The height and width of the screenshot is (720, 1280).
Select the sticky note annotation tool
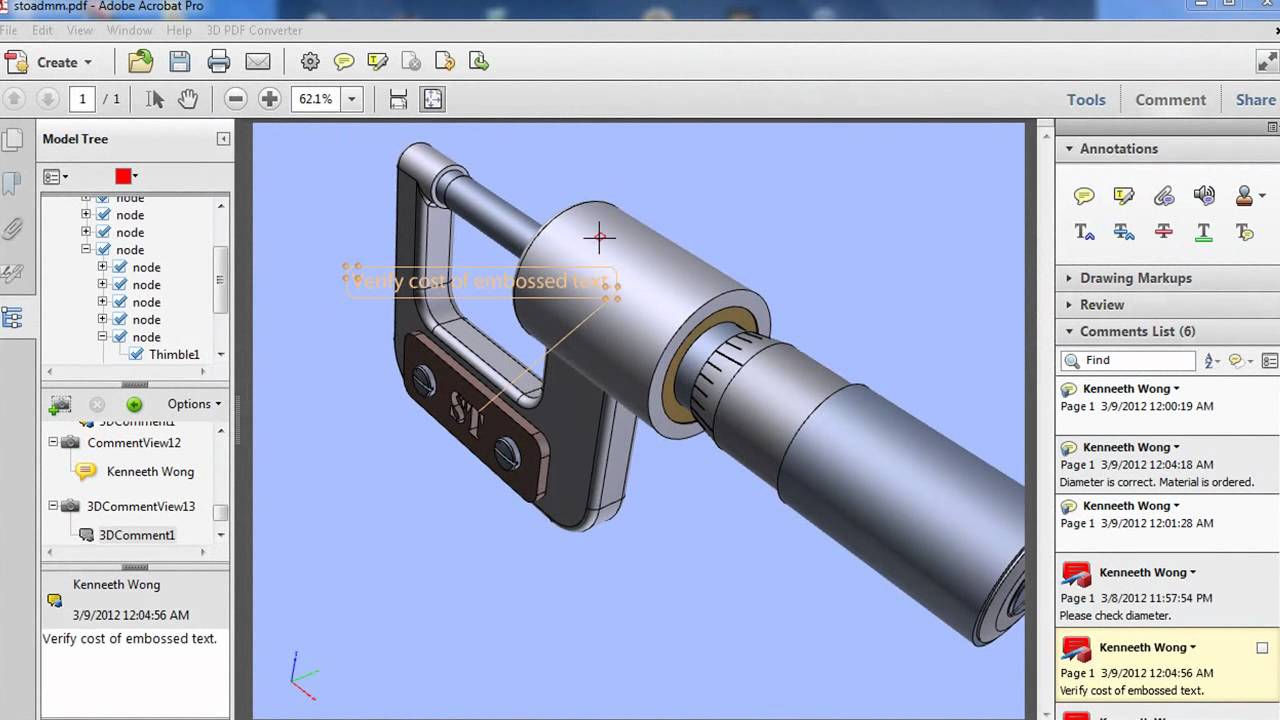(1084, 196)
